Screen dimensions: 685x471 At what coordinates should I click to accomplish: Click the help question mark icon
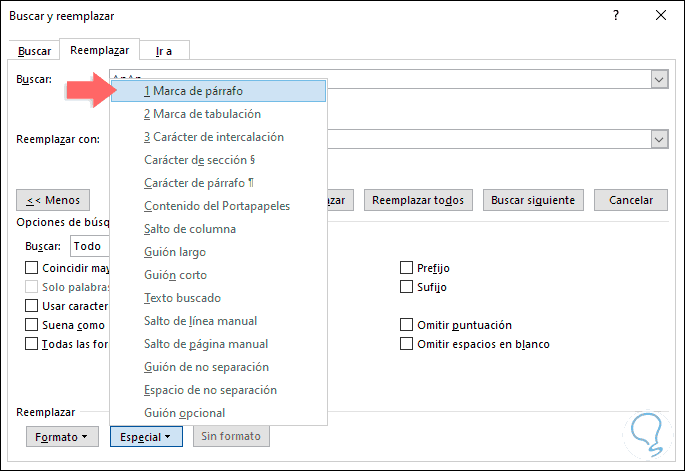pos(615,16)
